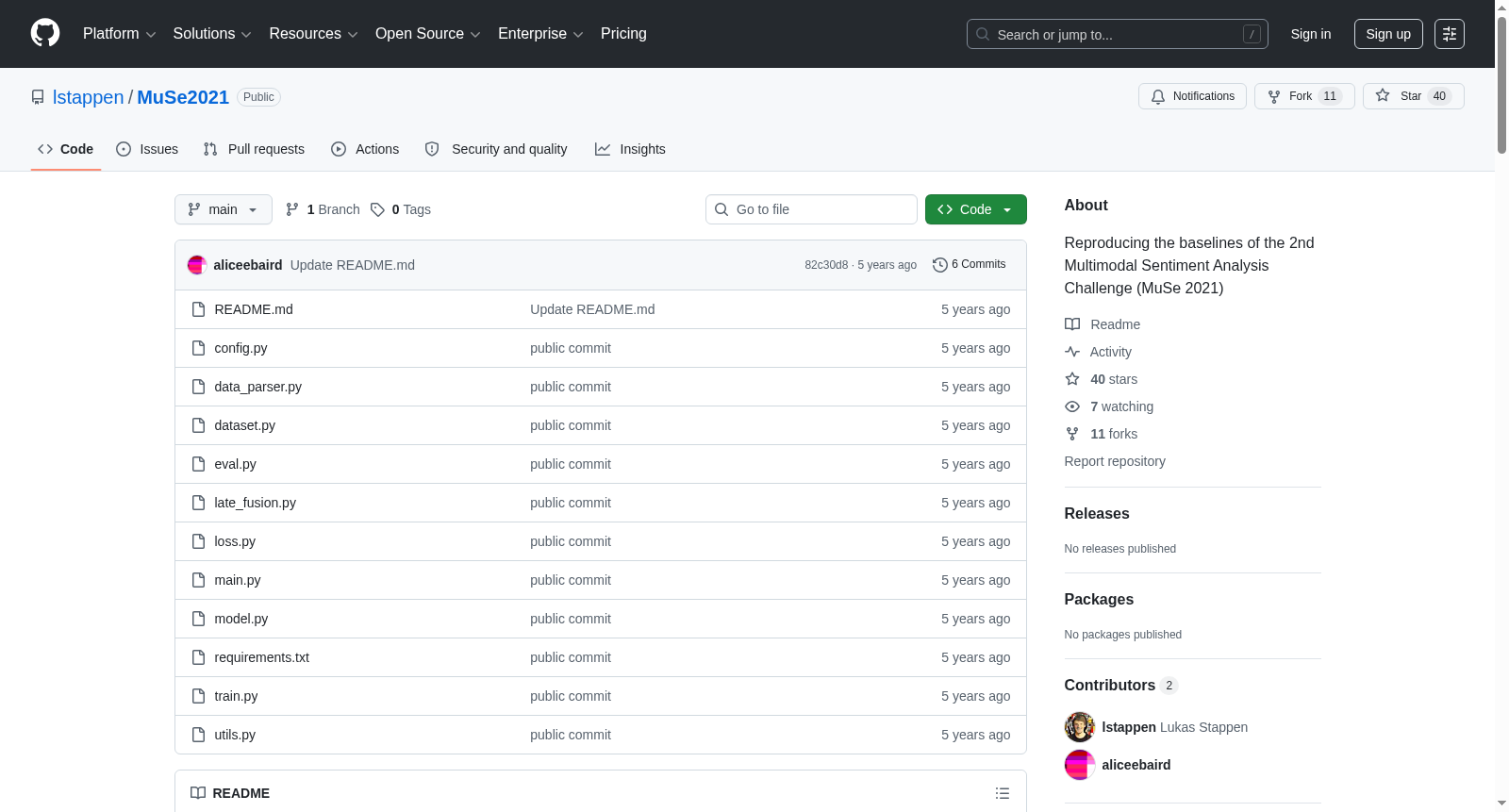Click the dataset.py file icon
1509x812 pixels.
pos(198,425)
